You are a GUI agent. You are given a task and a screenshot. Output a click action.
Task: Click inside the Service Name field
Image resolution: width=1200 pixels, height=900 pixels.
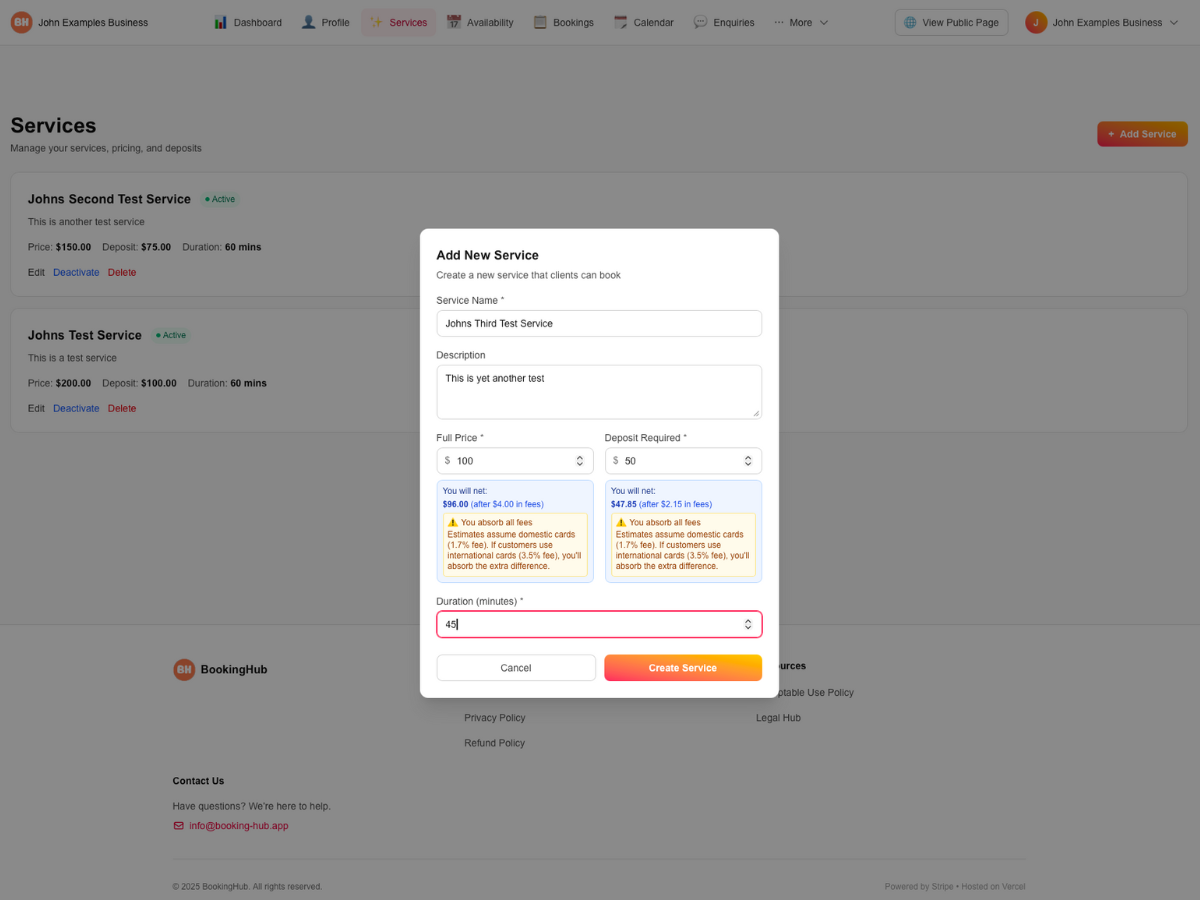tap(598, 323)
